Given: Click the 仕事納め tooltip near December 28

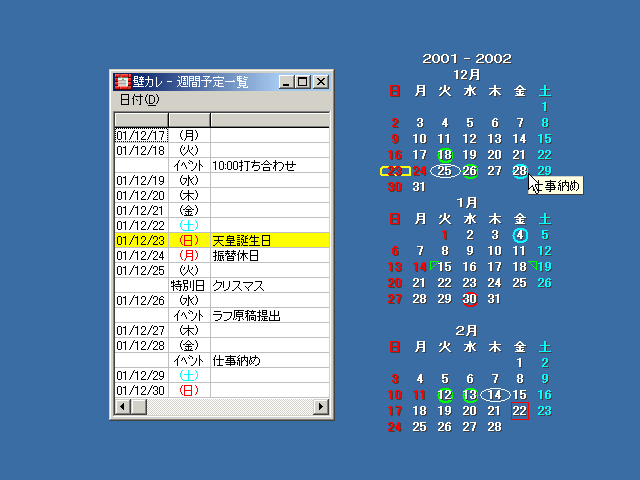Looking at the screenshot, I should (x=556, y=186).
